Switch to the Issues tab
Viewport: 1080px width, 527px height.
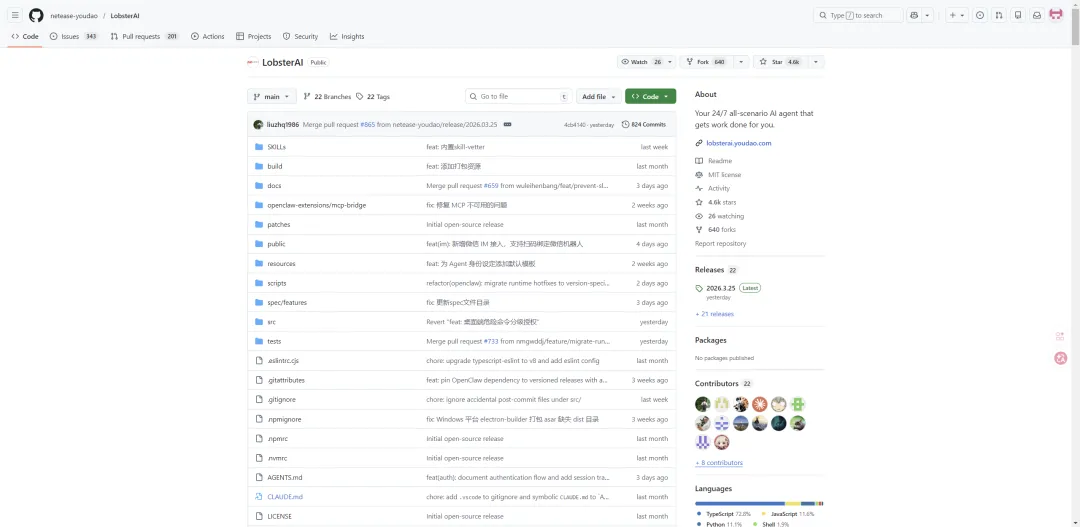pyautogui.click(x=74, y=37)
